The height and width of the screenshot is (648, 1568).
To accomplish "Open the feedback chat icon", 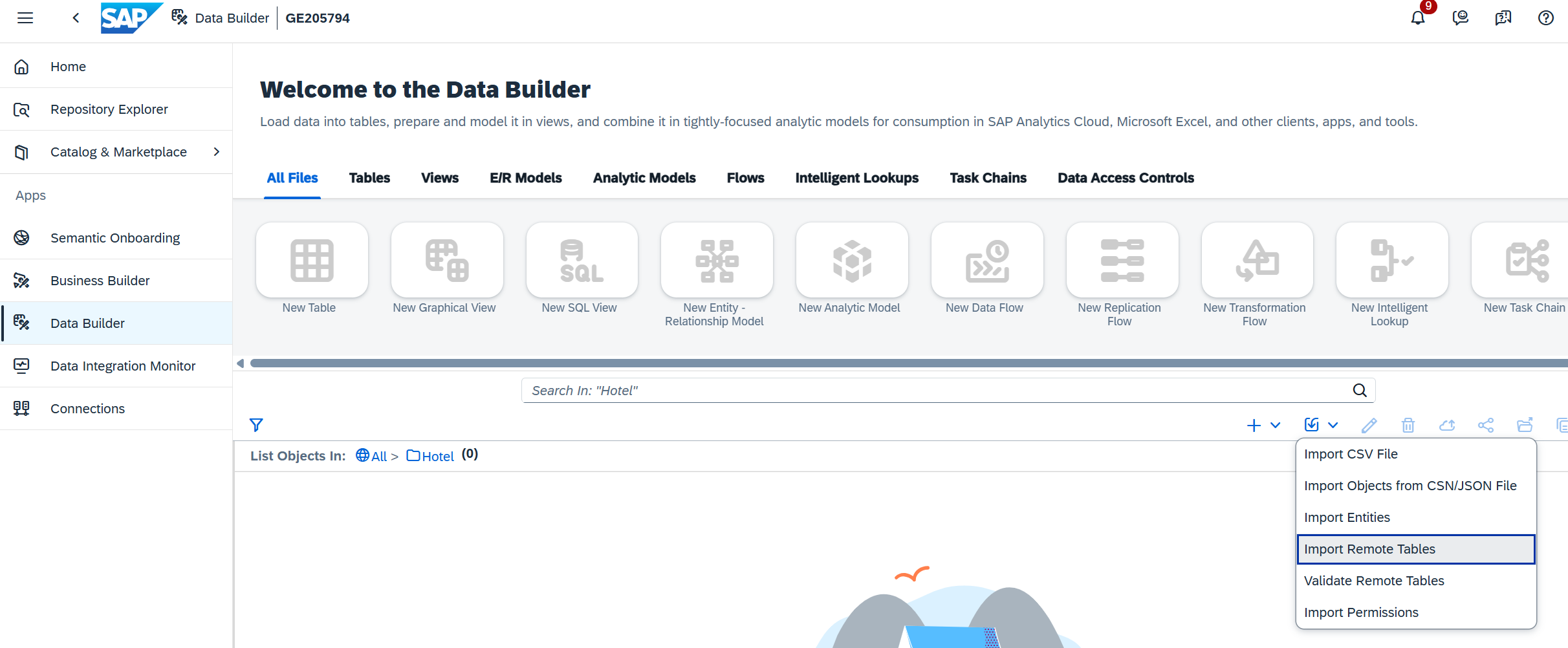I will click(1461, 18).
